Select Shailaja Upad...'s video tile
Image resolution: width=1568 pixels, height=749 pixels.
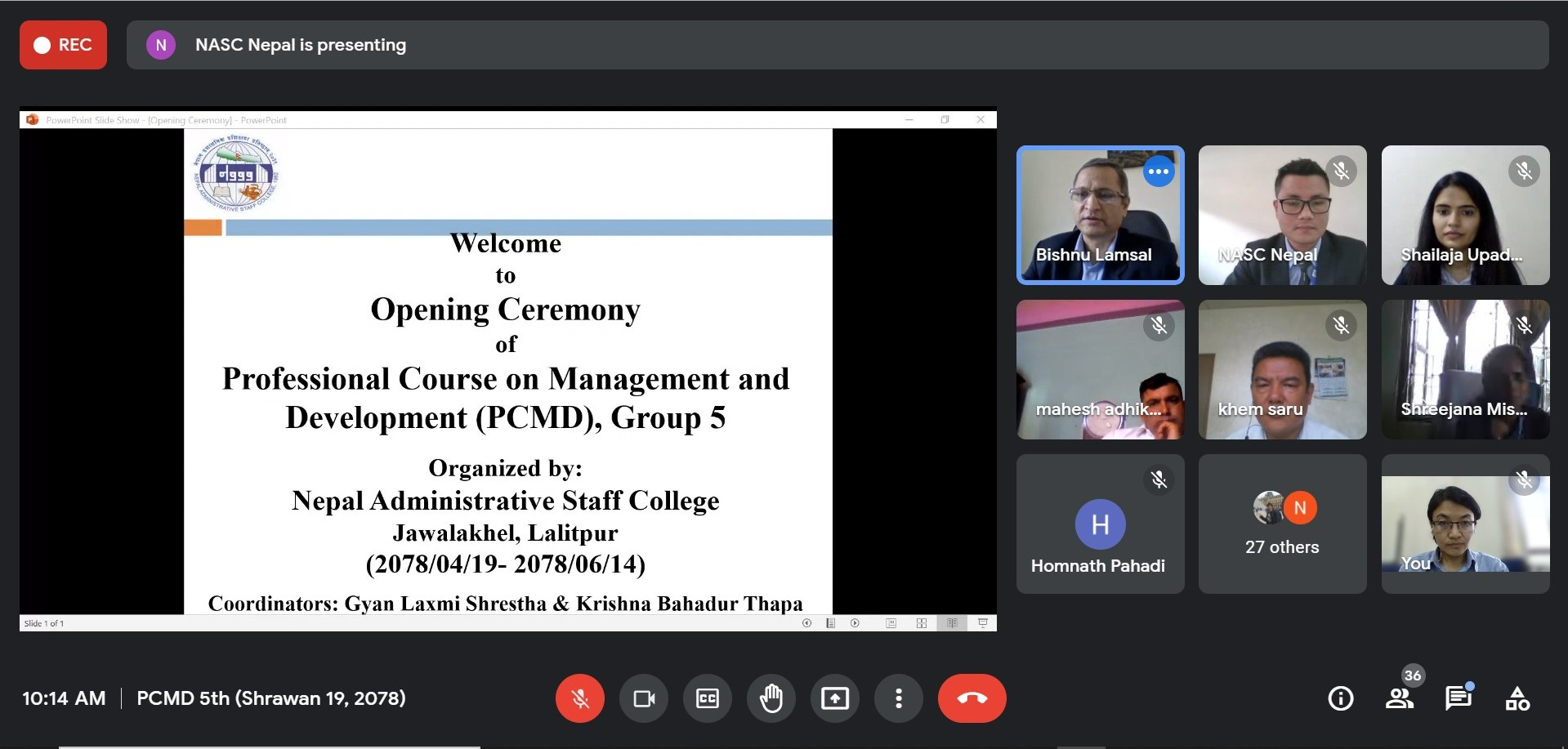coord(1466,216)
